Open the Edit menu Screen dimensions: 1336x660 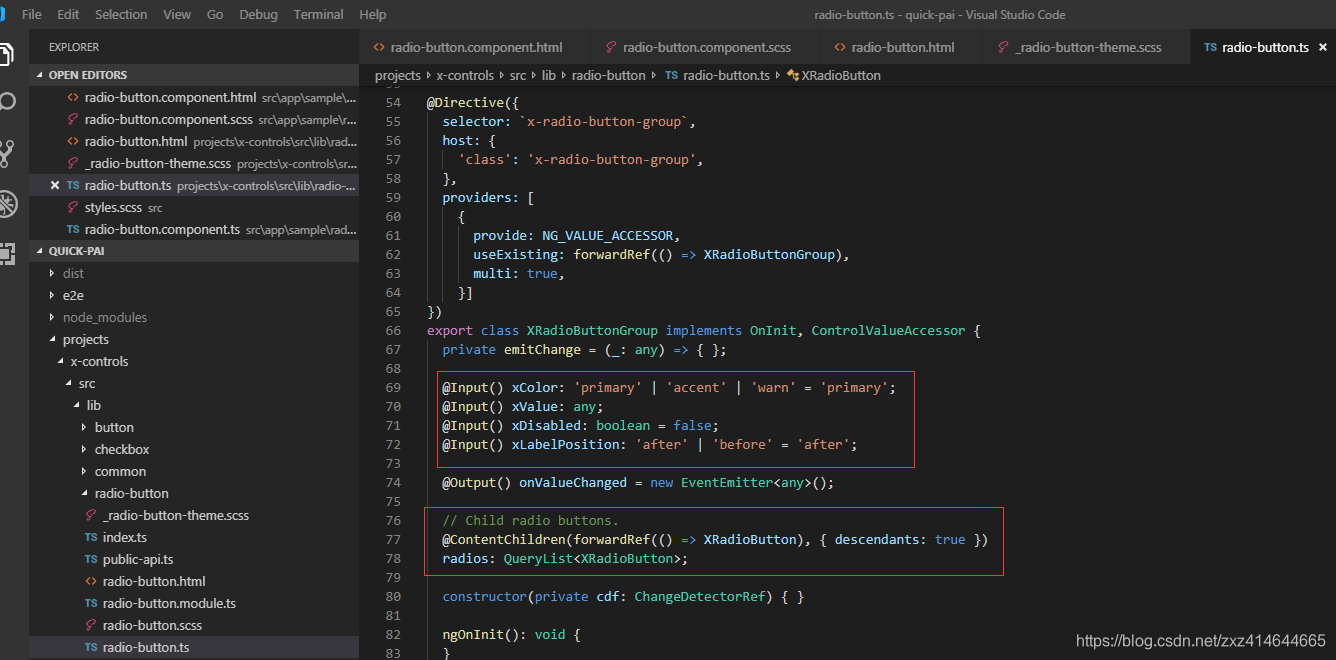click(x=68, y=15)
